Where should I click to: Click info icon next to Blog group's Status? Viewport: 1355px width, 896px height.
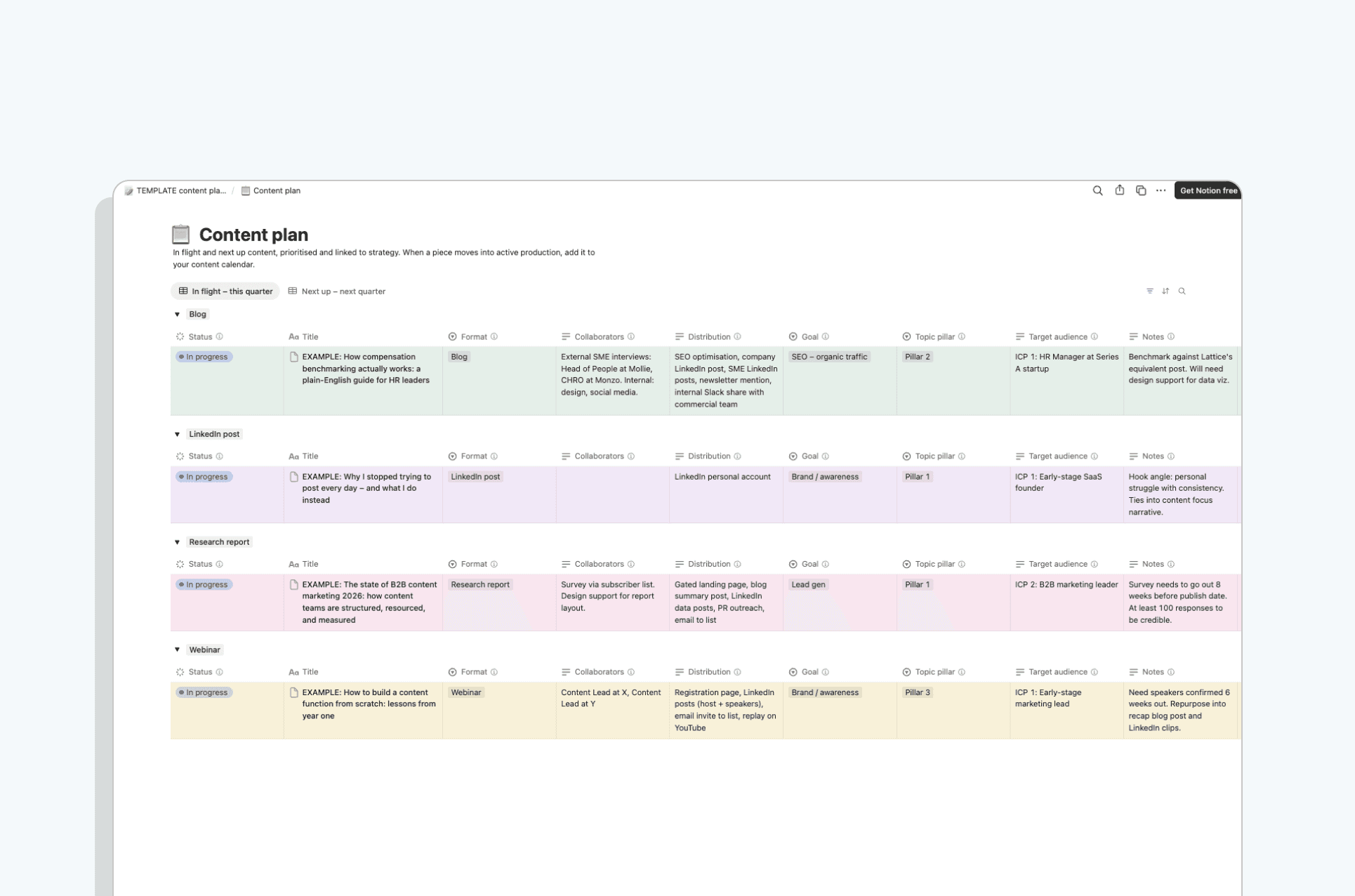pos(220,336)
